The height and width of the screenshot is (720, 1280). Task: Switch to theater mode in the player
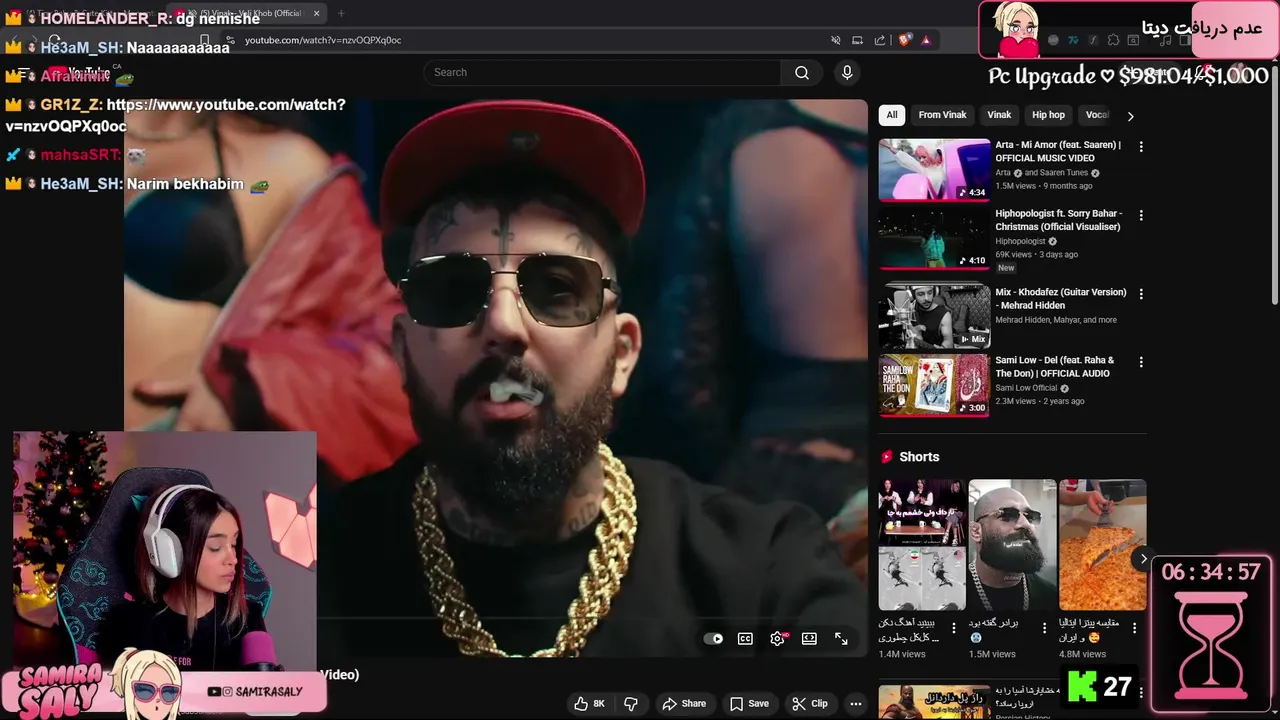pyautogui.click(x=809, y=639)
